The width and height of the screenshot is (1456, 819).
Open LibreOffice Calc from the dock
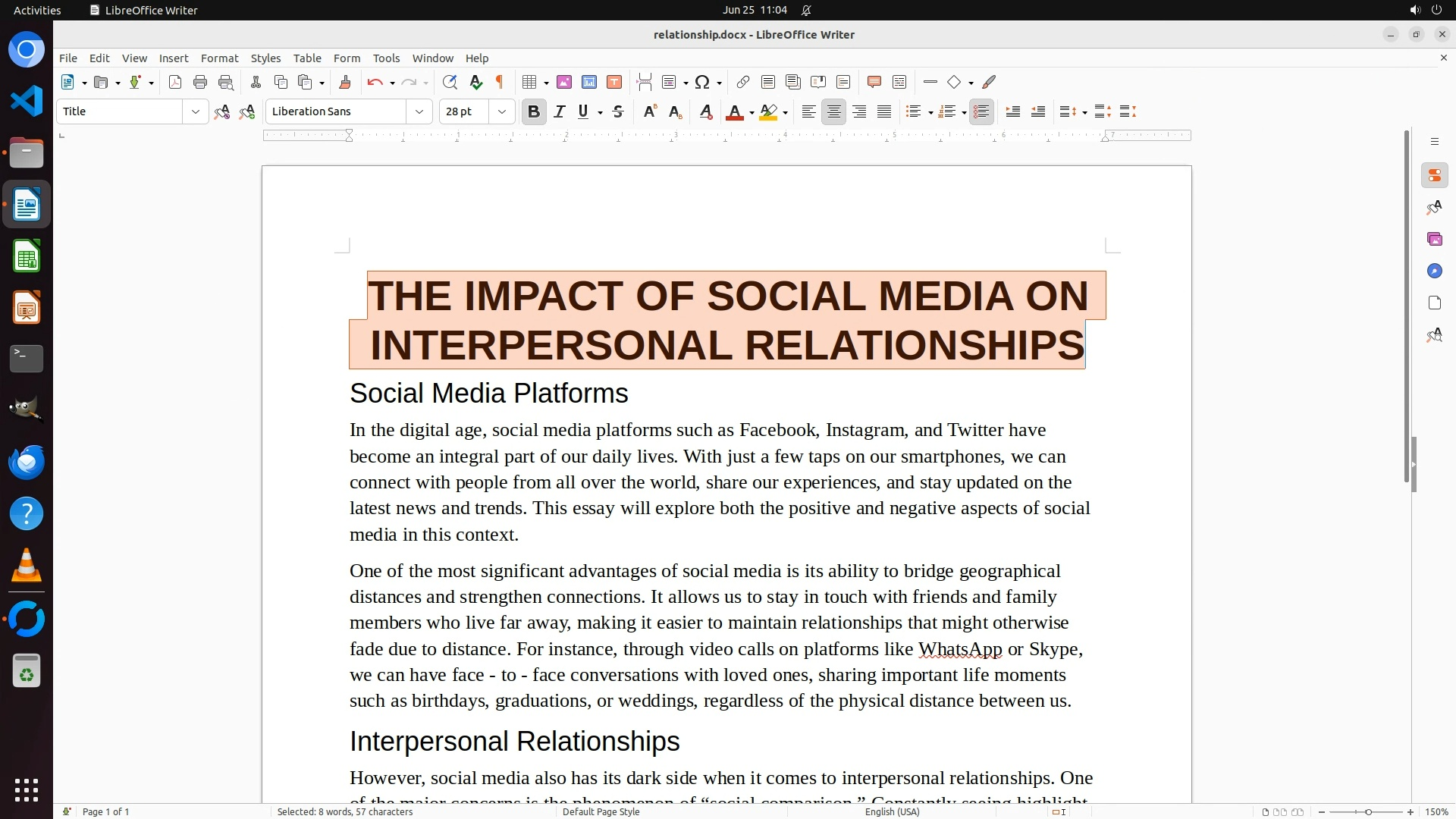click(x=27, y=257)
